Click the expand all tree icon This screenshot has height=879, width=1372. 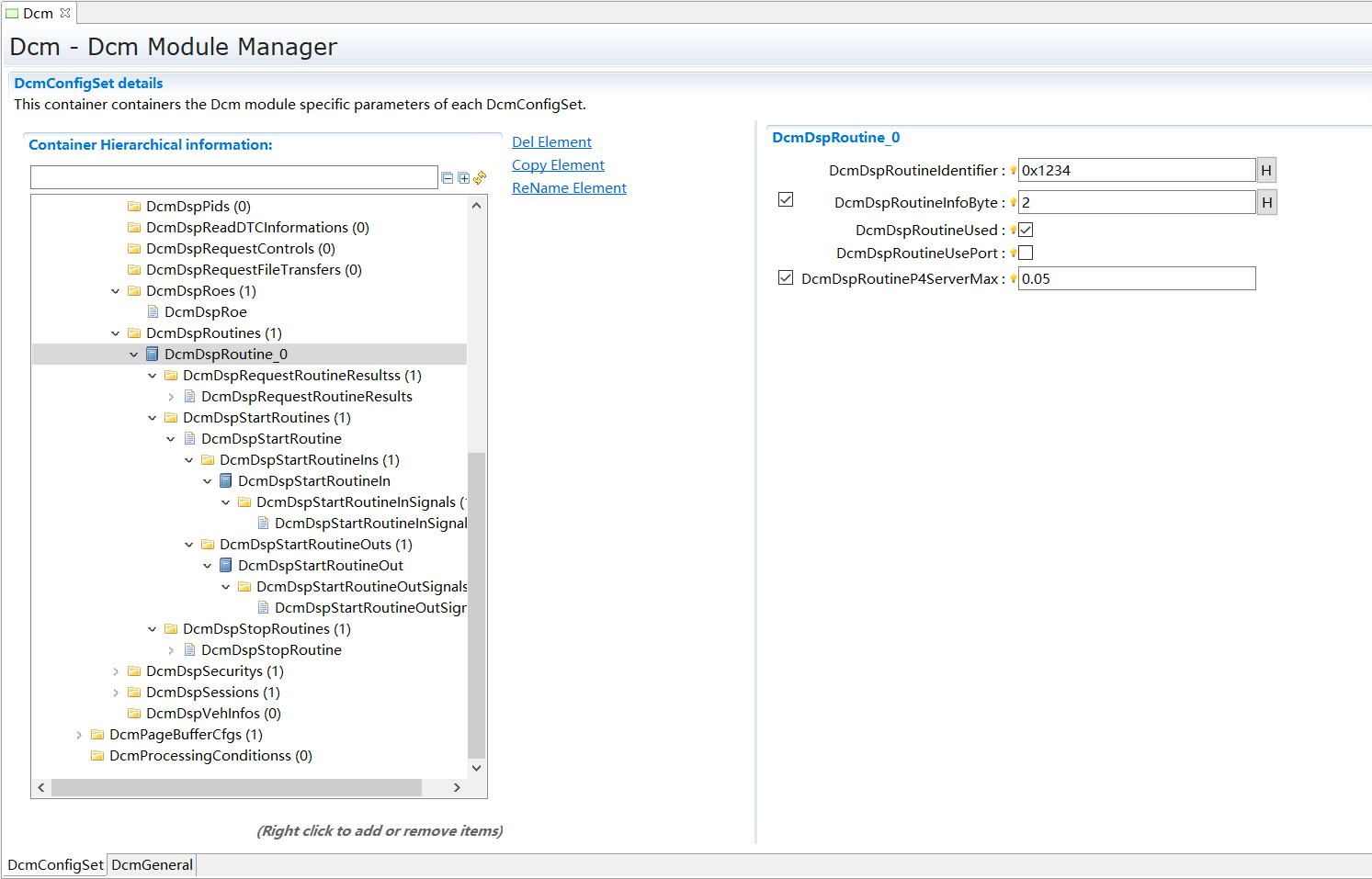(464, 178)
